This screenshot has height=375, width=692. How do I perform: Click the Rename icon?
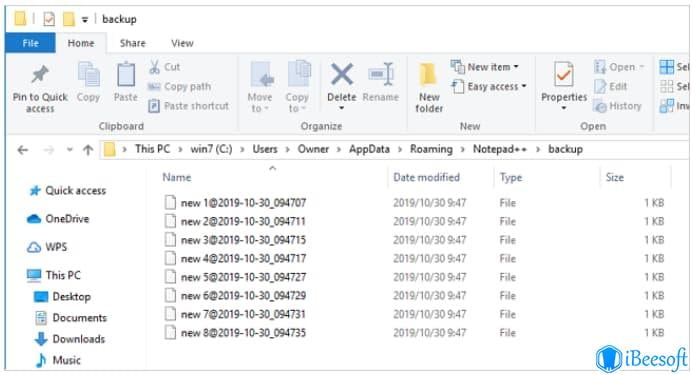click(380, 74)
